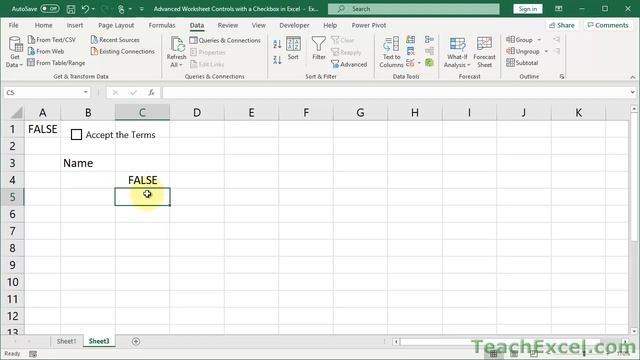This screenshot has width=640, height=360.
Task: Switch to the Insert tab
Action: (x=75, y=25)
